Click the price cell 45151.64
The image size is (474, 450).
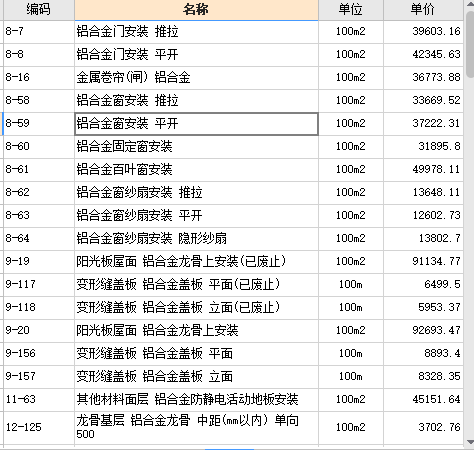point(423,400)
